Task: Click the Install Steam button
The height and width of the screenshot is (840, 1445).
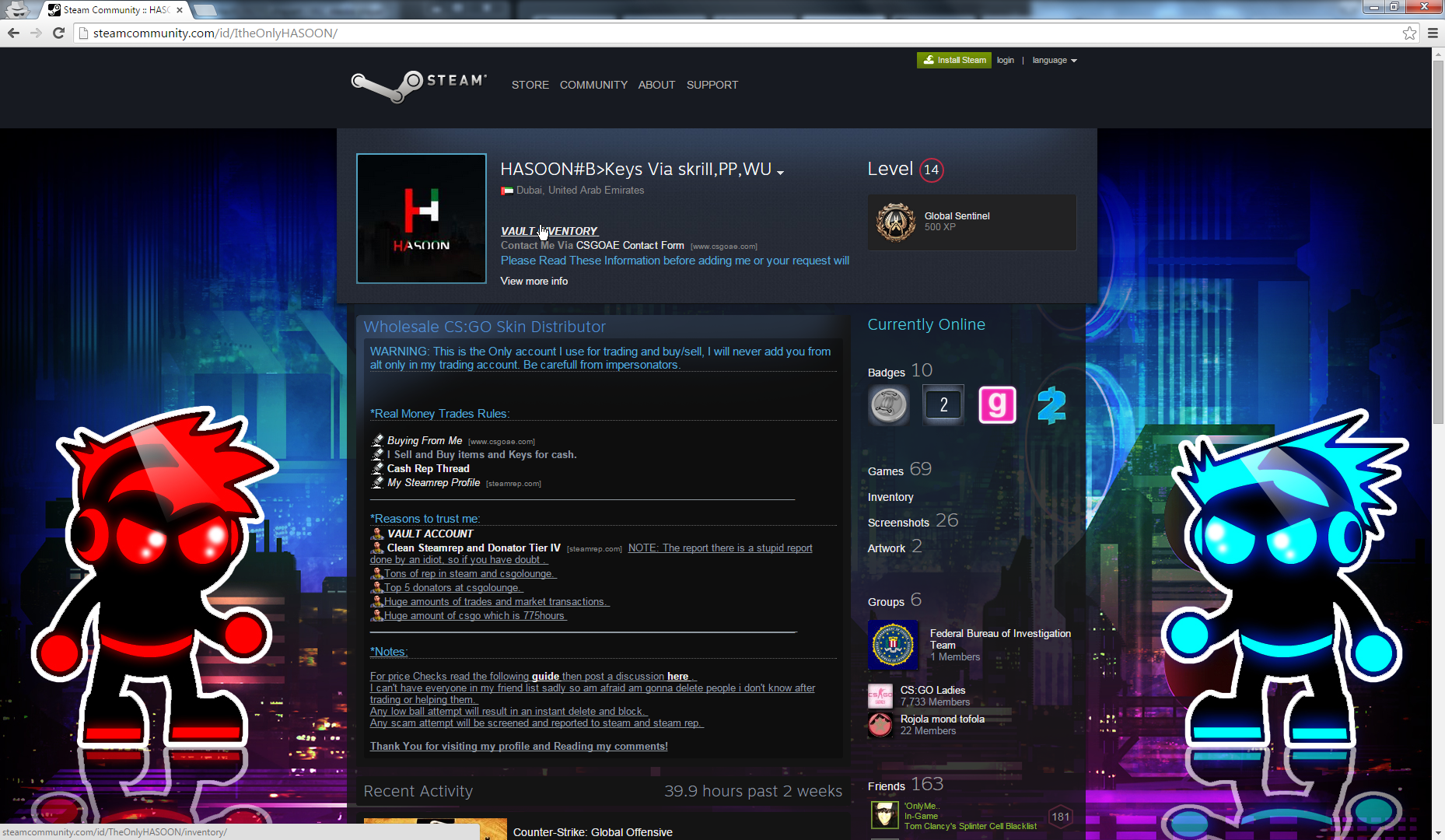Action: point(953,61)
